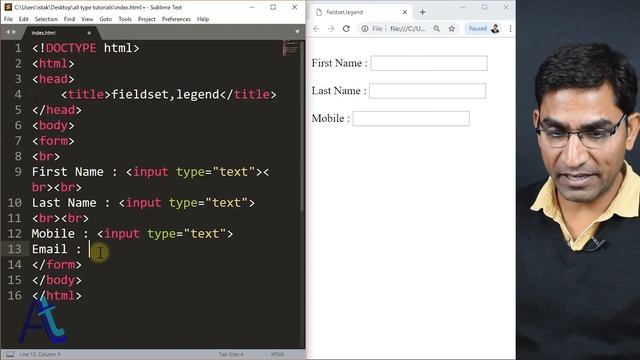
Task: Click the minimap code preview
Action: [x=290, y=48]
